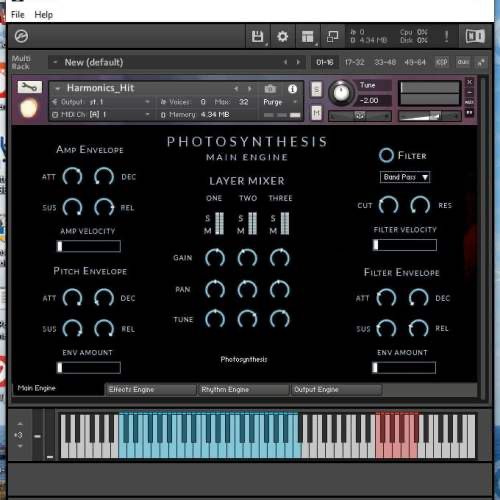Click the exclamation panic button
The width and height of the screenshot is (500, 500).
click(x=446, y=36)
